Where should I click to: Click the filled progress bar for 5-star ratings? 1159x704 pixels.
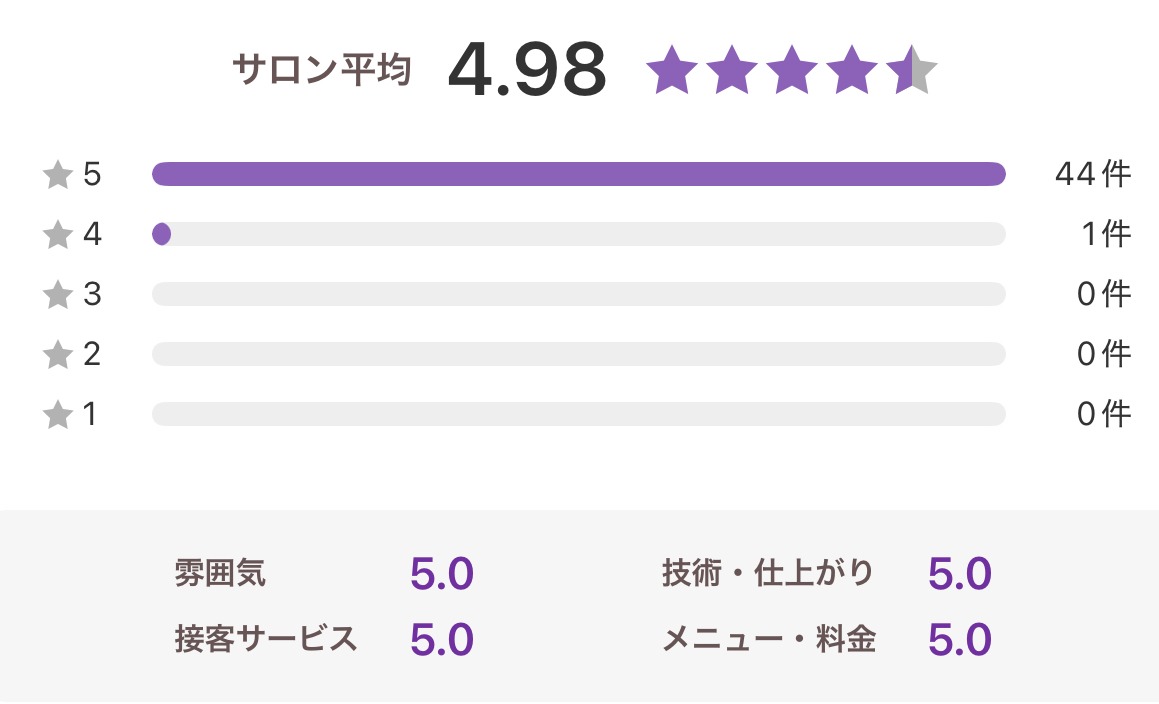[580, 174]
